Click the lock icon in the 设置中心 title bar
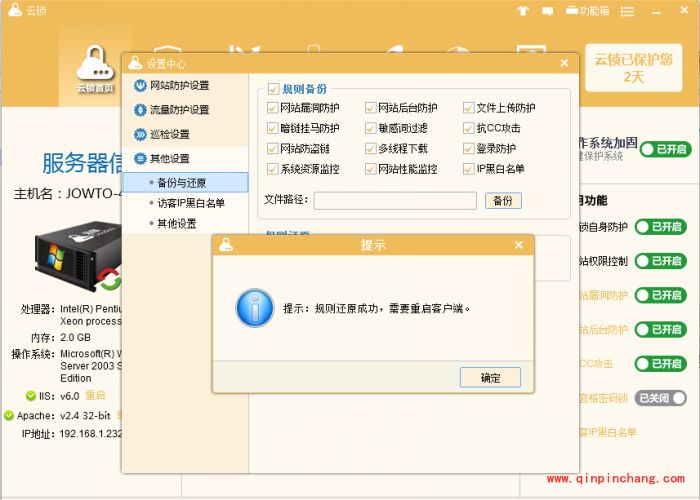Screen dimensions: 700x500 [135, 63]
